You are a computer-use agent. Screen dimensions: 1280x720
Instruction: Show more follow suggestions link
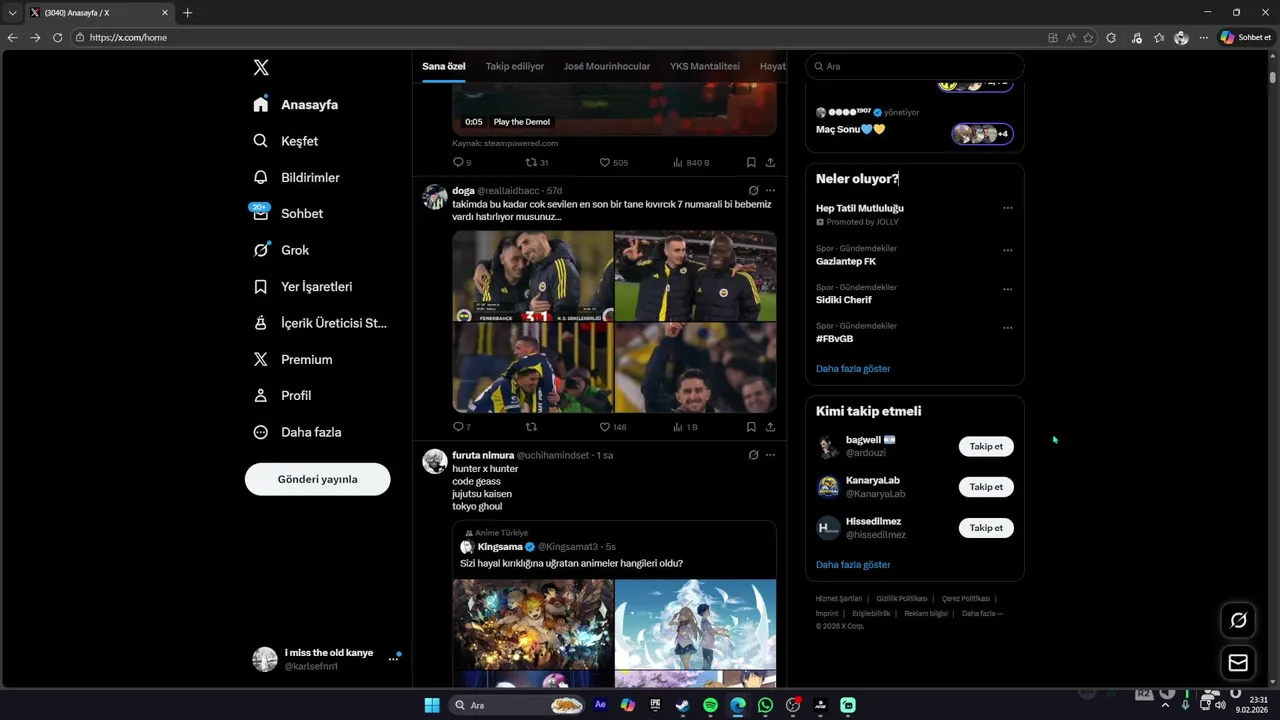pos(853,565)
